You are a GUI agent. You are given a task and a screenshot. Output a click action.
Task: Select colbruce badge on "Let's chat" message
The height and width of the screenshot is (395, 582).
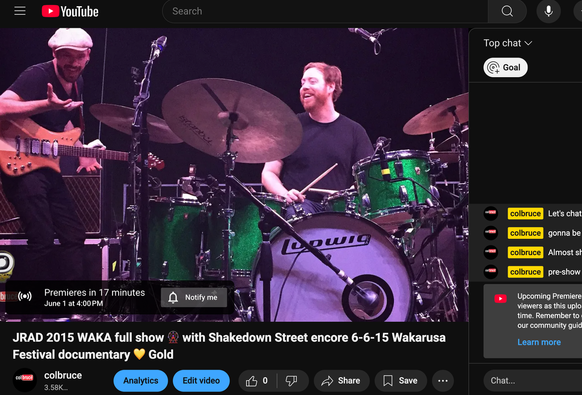tap(525, 213)
